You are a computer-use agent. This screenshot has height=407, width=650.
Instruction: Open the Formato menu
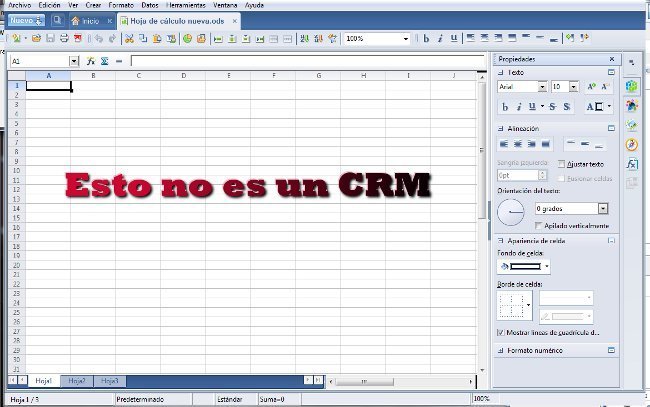(121, 5)
